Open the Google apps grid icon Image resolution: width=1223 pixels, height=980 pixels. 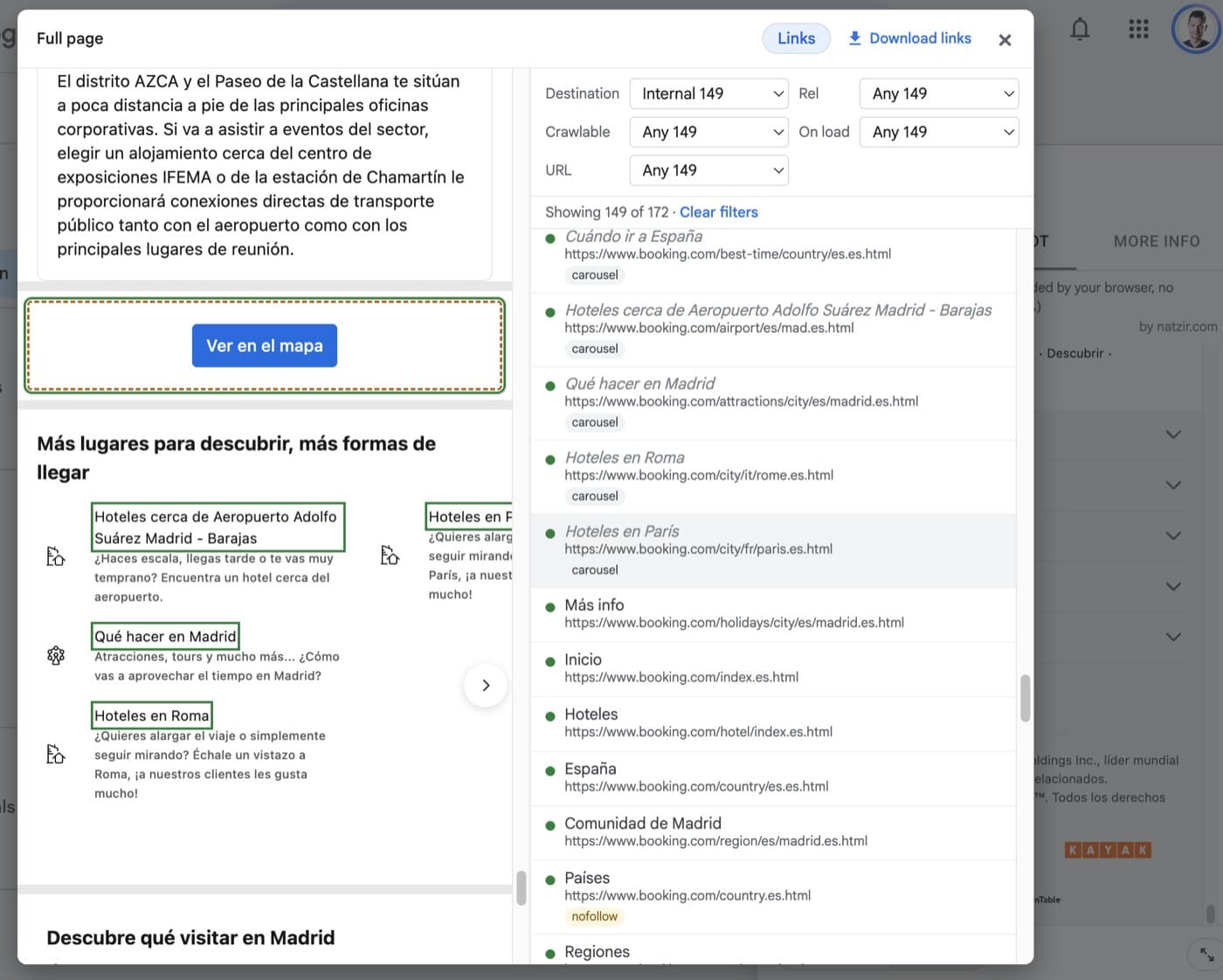tap(1138, 30)
